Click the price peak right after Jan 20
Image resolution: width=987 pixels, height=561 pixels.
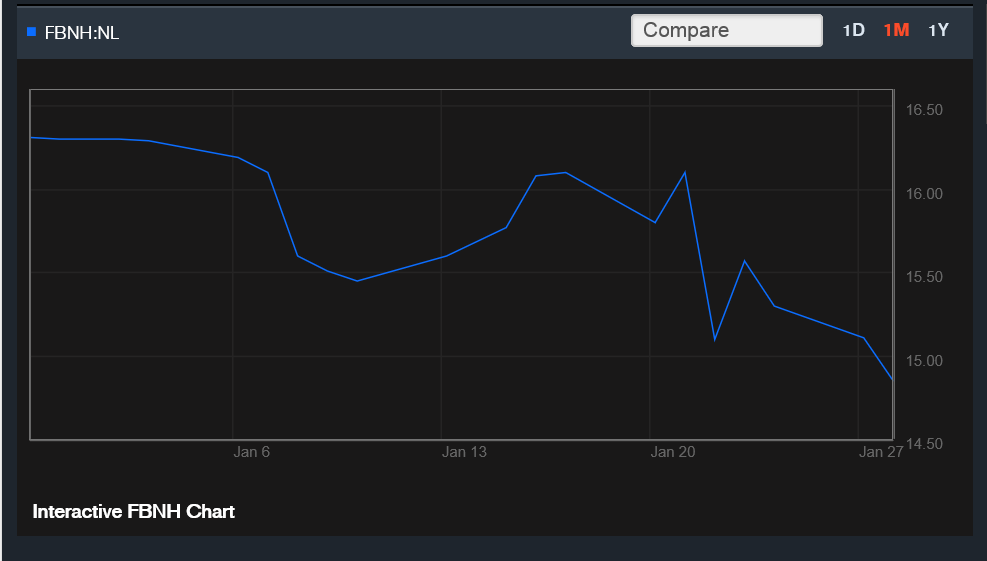pyautogui.click(x=684, y=172)
